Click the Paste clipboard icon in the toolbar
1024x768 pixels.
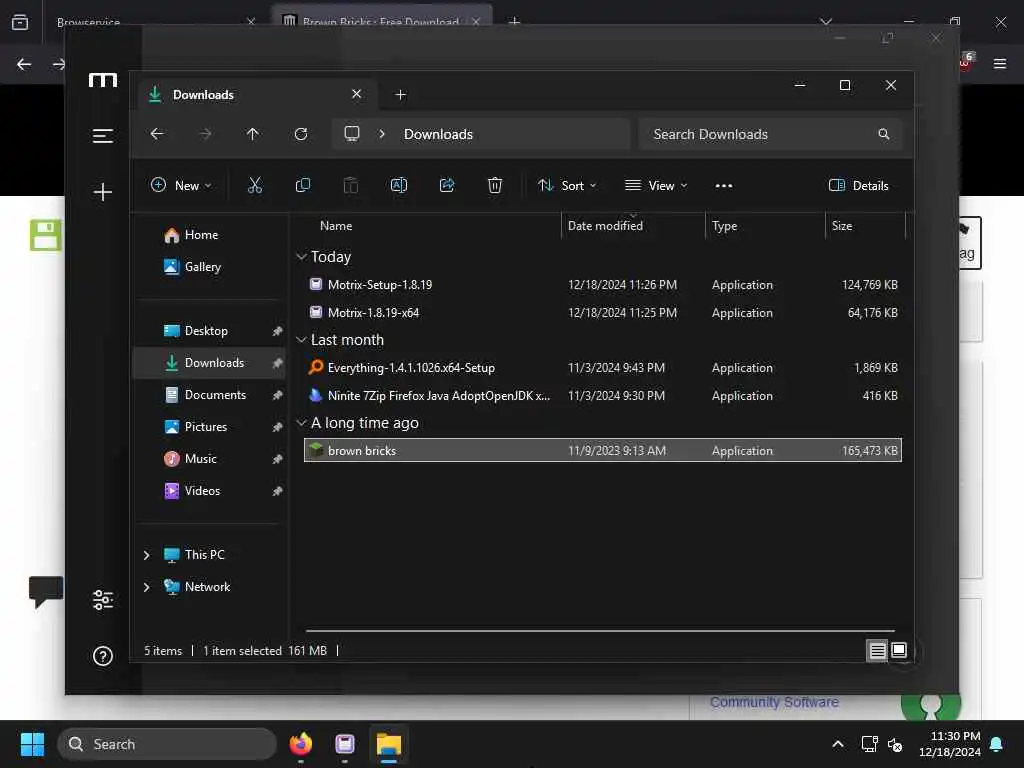[x=351, y=185]
